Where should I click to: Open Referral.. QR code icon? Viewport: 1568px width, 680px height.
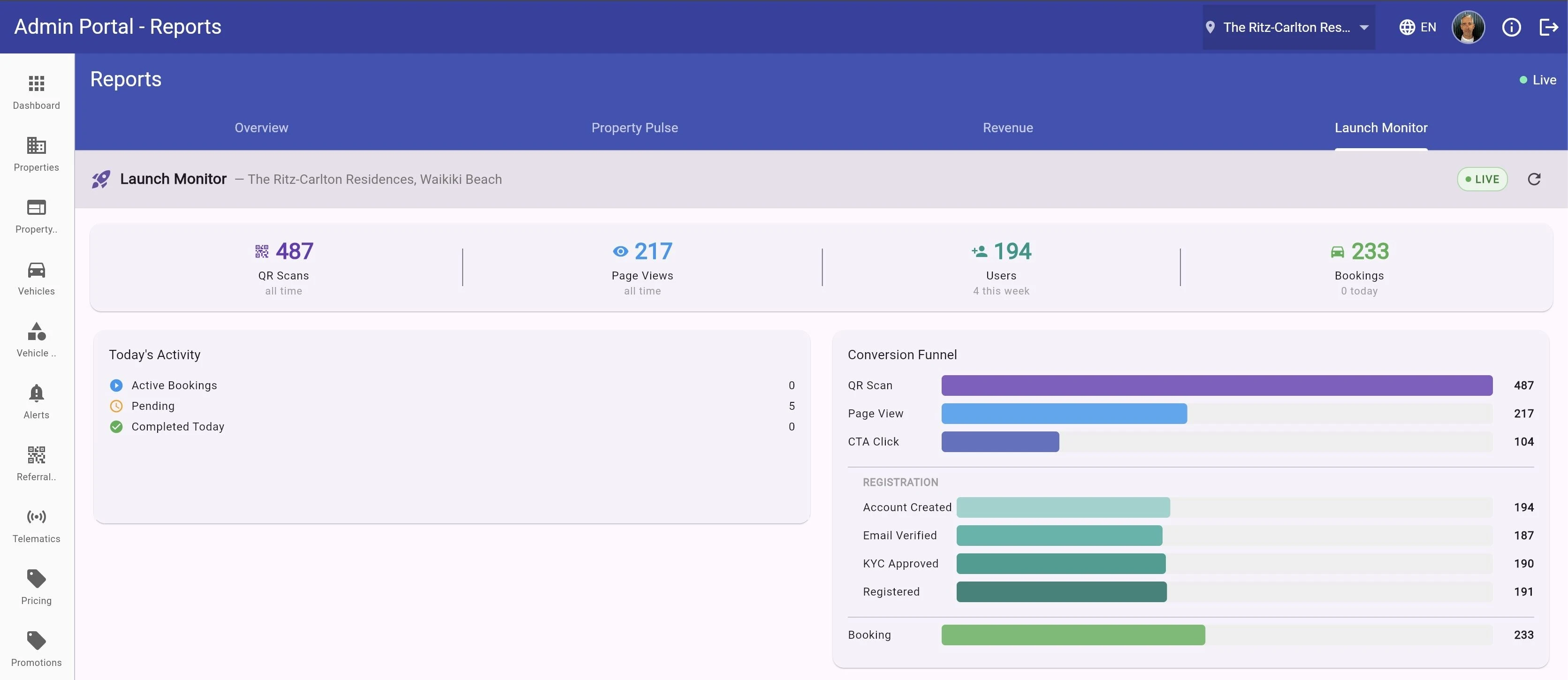click(37, 455)
